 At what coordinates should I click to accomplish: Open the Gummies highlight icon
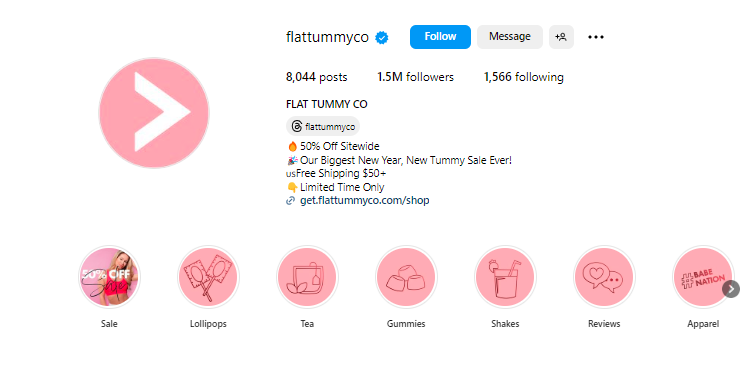coord(406,277)
